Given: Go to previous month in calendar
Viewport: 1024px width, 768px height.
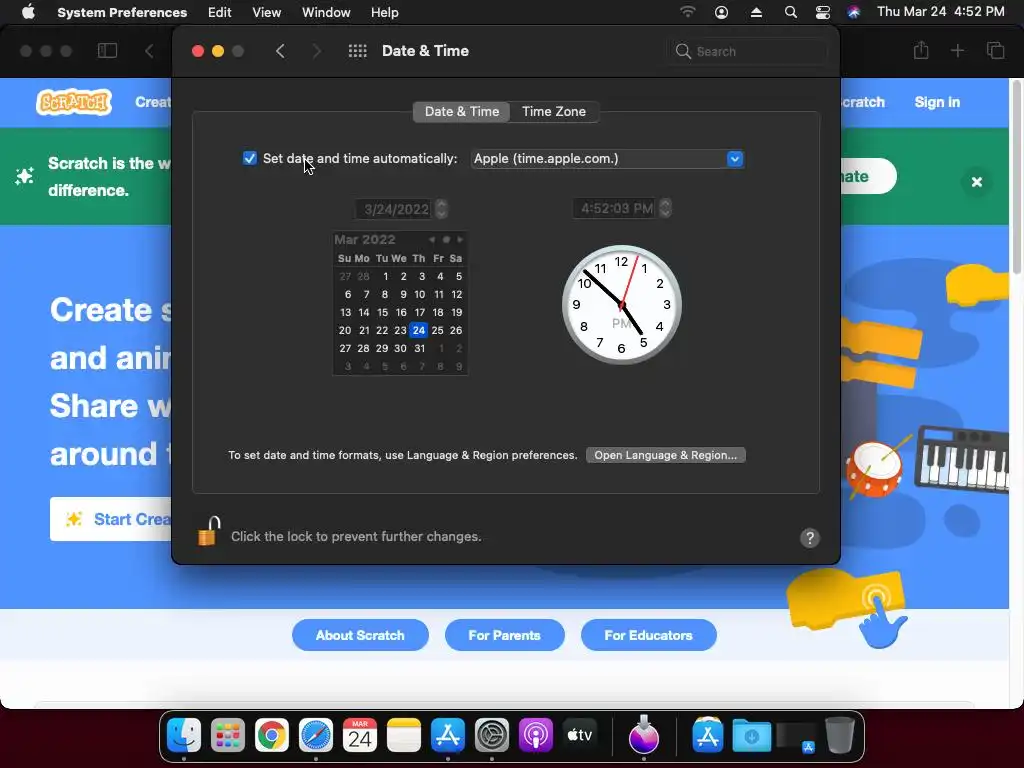Looking at the screenshot, I should pyautogui.click(x=432, y=240).
